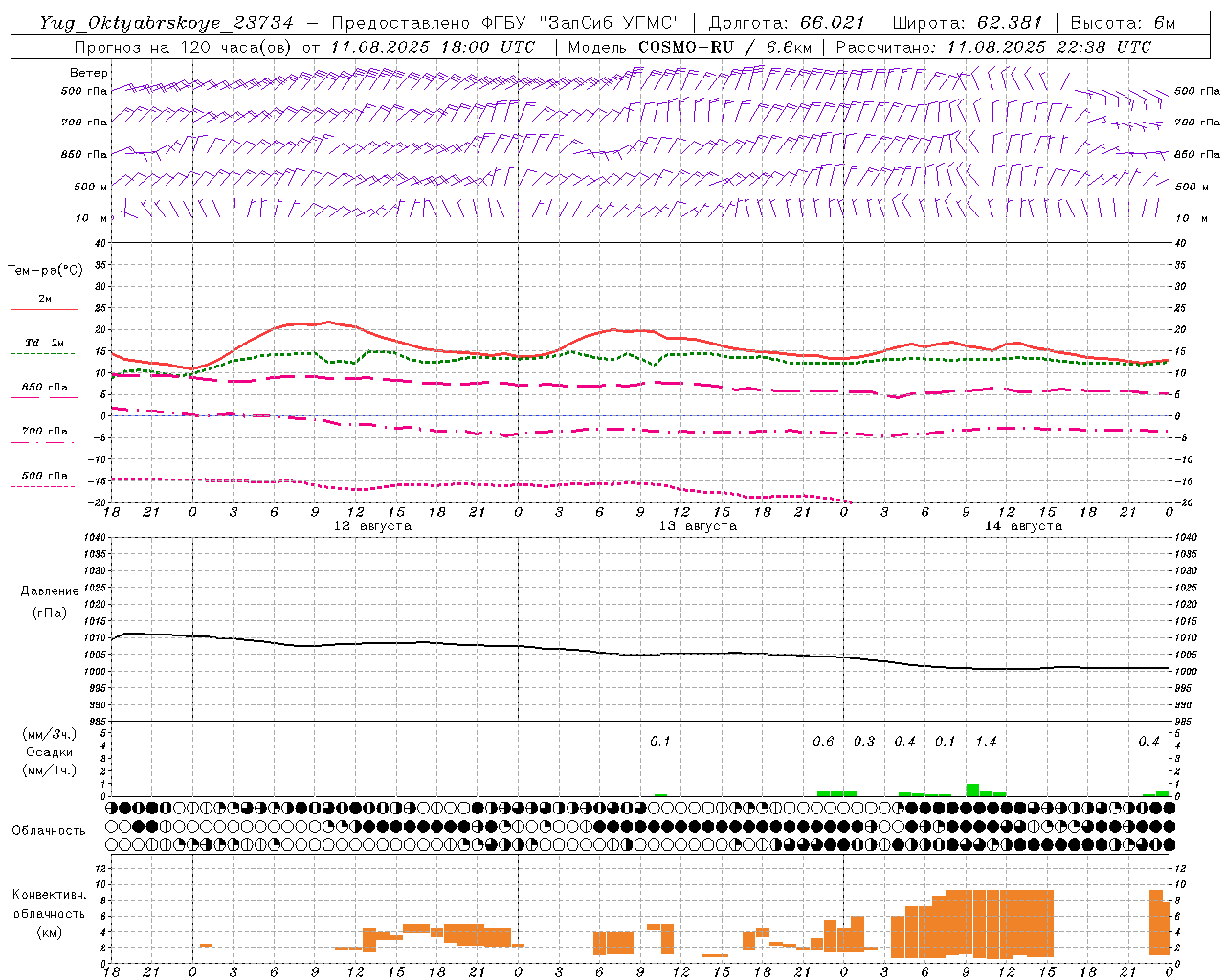Click the Модель COSMO-RU / 6.6км text
Viewport: 1225px width, 980px height.
click(689, 47)
